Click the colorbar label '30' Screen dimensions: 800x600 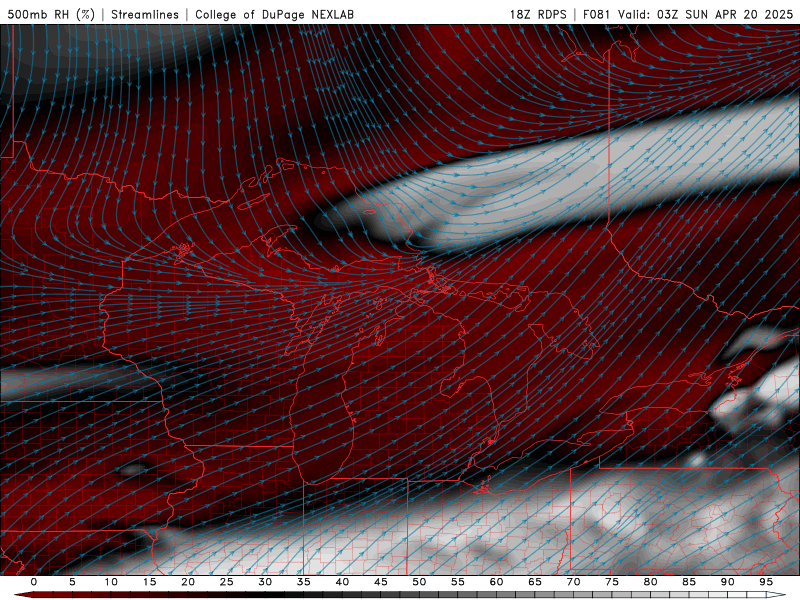coord(265,582)
